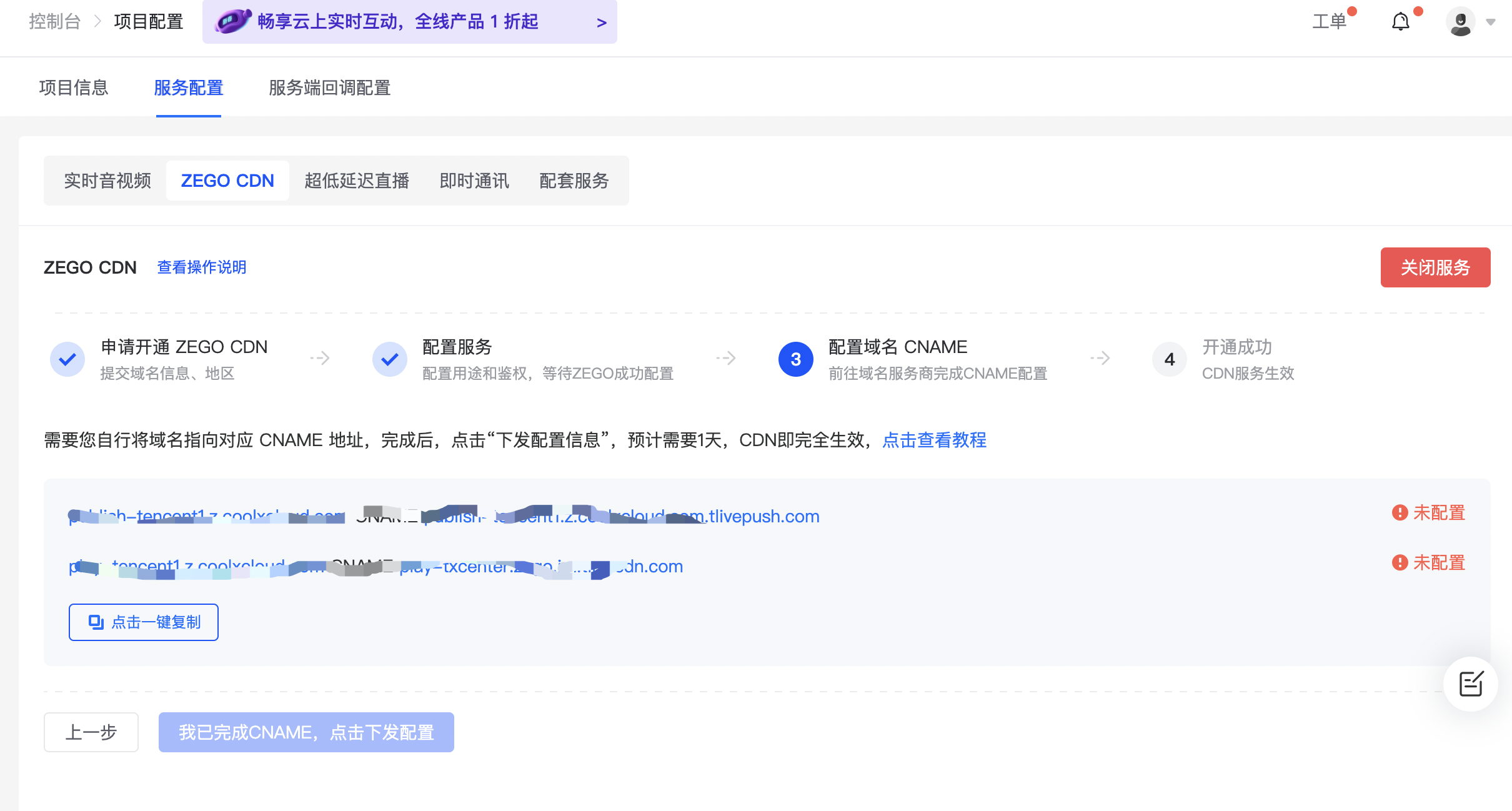Click 点击一键复制 copy button
Viewport: 1512px width, 811px height.
[144, 622]
